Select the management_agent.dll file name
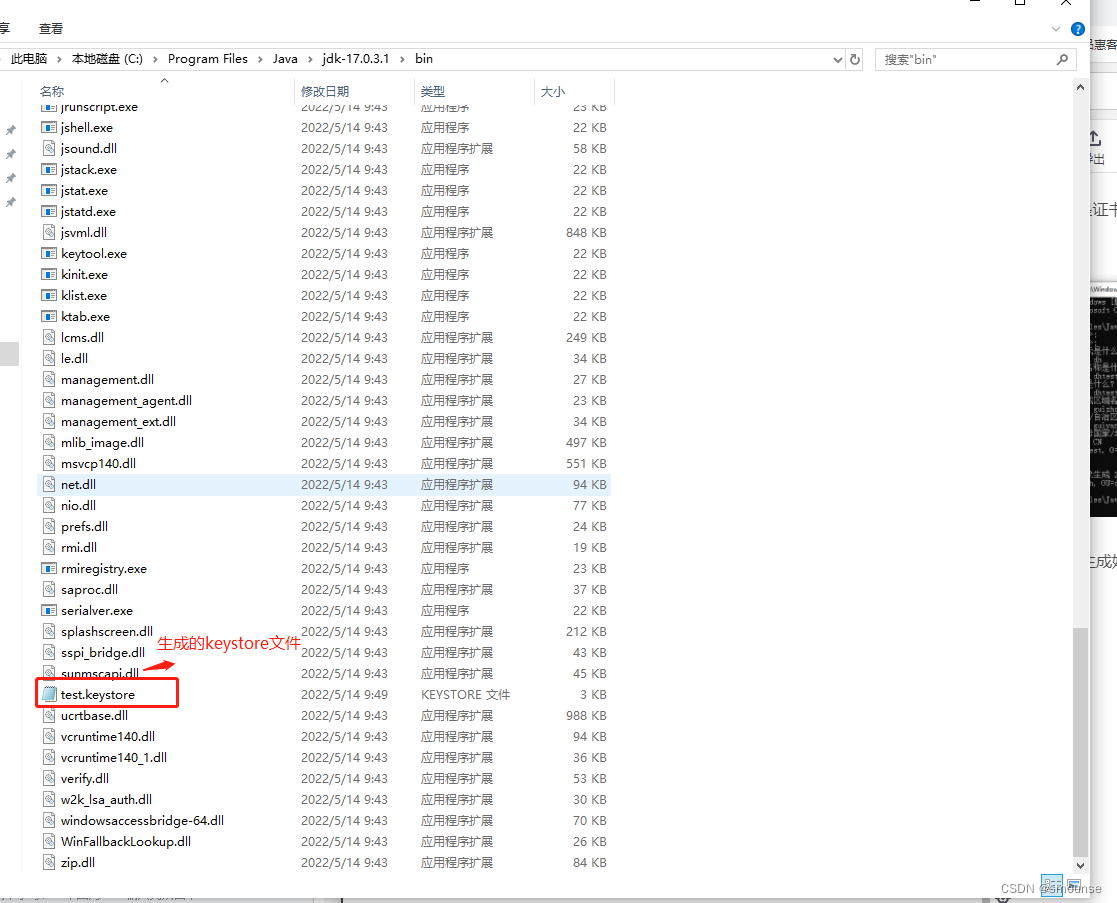The image size is (1117, 903). coord(126,401)
